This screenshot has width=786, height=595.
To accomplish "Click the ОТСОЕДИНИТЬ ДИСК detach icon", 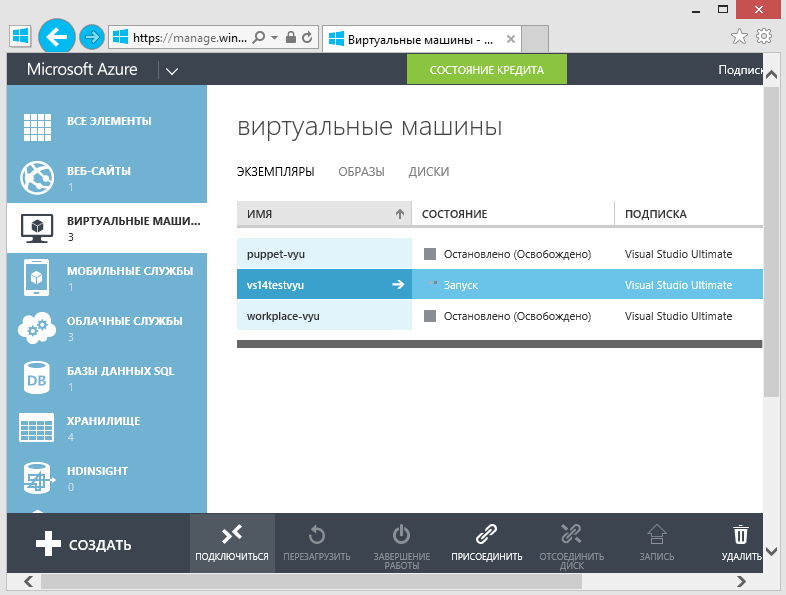I will [571, 534].
